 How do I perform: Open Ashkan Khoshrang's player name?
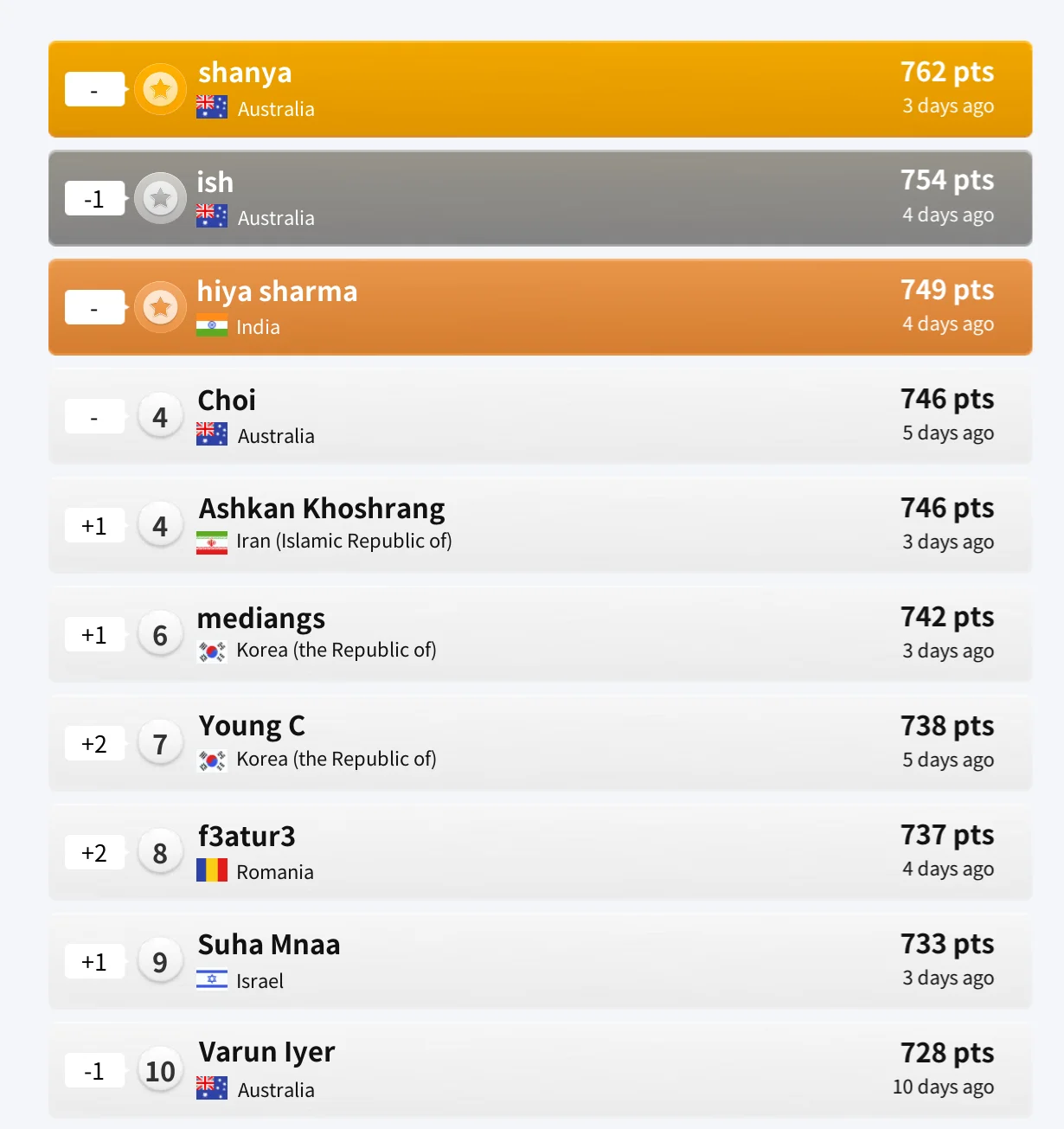(x=322, y=509)
